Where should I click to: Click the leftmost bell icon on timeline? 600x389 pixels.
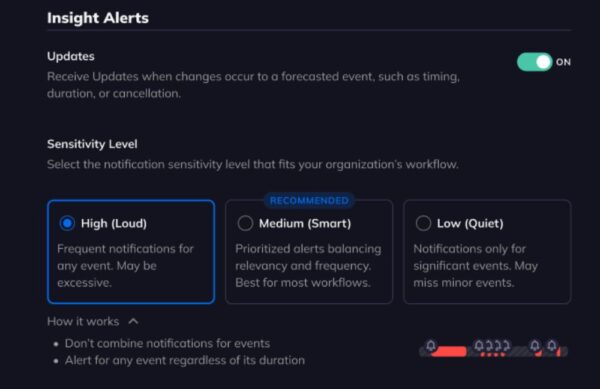[x=431, y=346]
